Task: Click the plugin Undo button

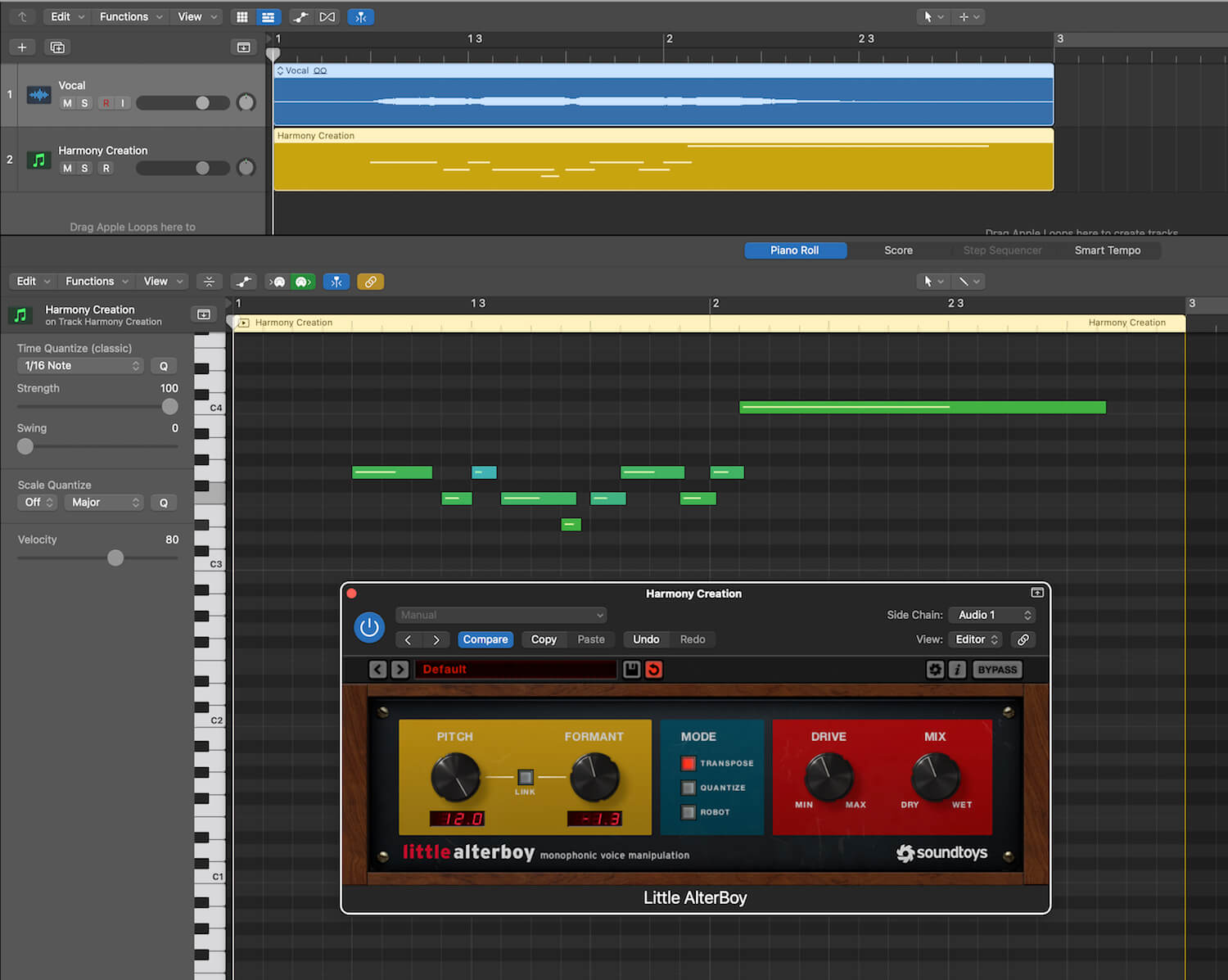Action: point(646,639)
